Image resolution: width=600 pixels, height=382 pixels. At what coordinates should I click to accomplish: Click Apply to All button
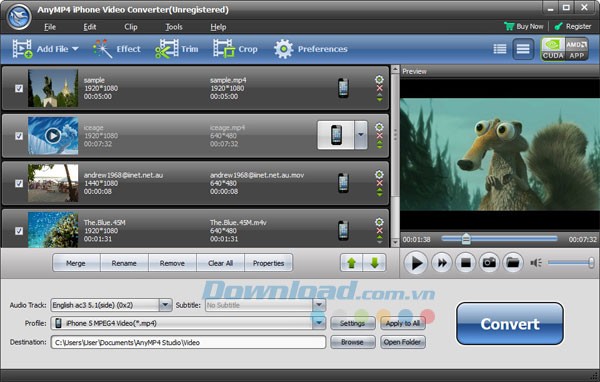pyautogui.click(x=403, y=323)
